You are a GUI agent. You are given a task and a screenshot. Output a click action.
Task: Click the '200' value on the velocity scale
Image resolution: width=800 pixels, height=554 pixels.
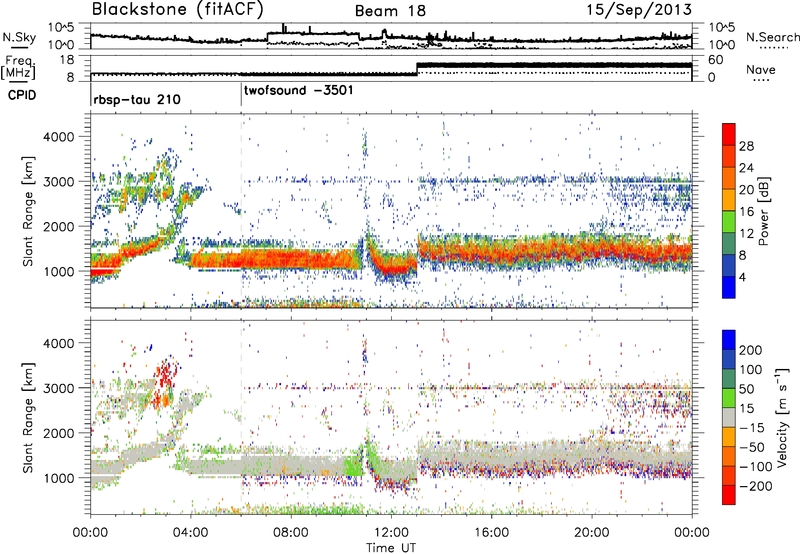(x=751, y=350)
